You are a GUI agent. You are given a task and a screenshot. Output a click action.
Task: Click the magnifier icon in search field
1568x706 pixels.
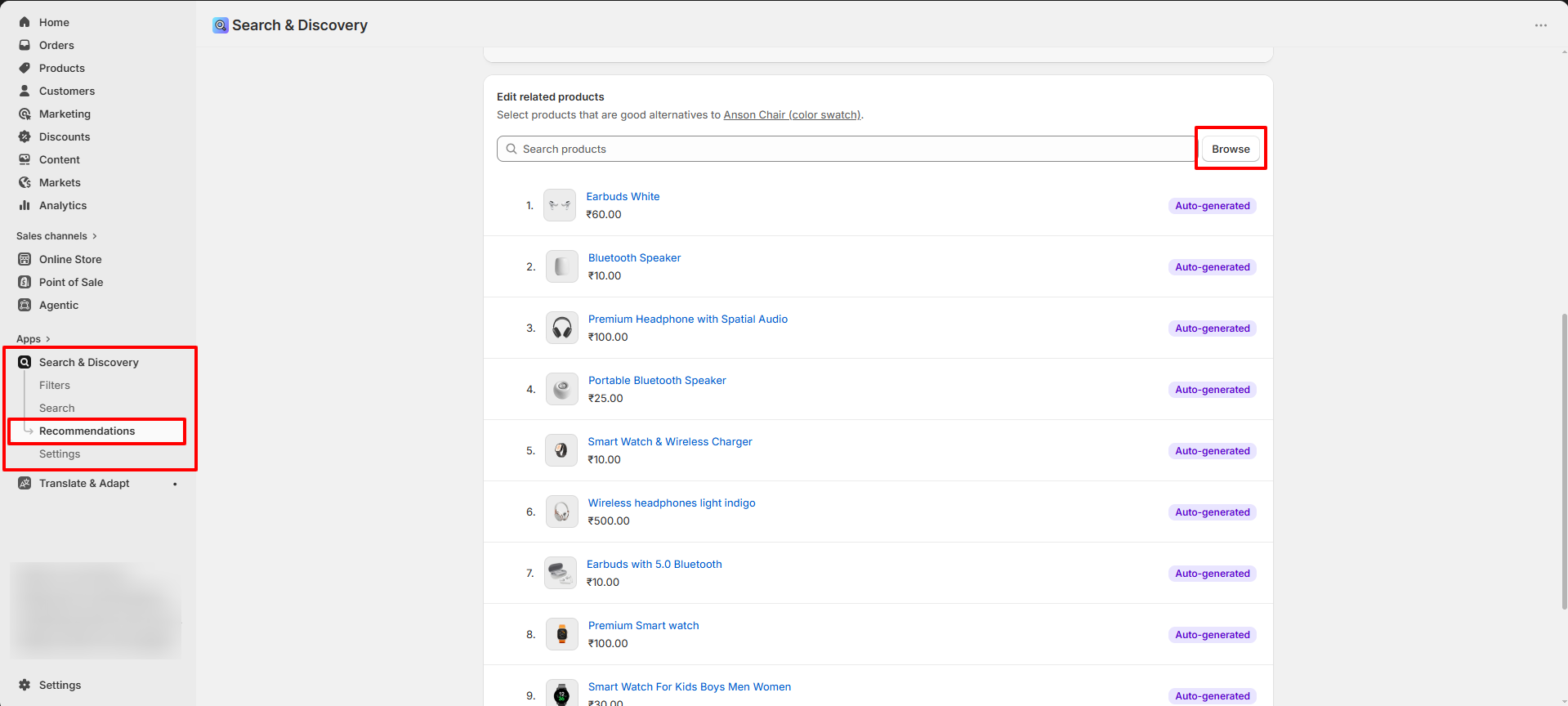(511, 149)
